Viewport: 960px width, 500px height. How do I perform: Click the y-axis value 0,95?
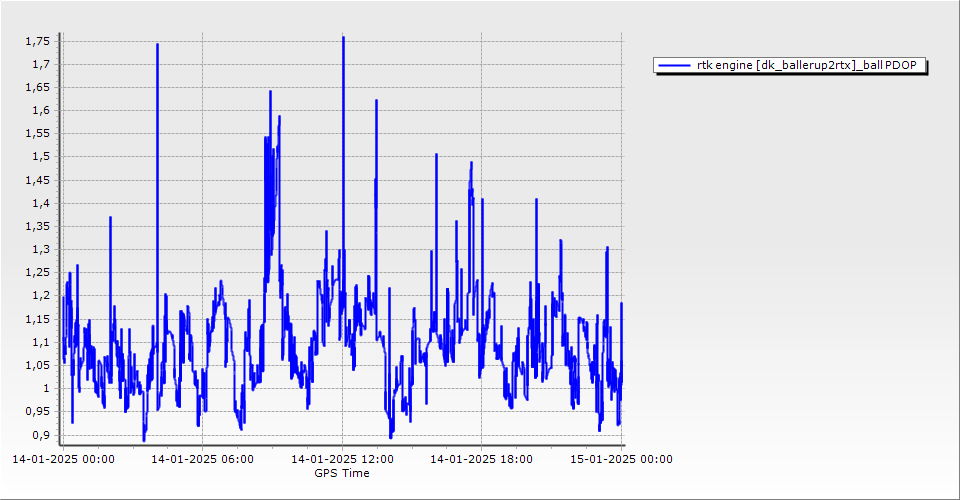pyautogui.click(x=37, y=411)
